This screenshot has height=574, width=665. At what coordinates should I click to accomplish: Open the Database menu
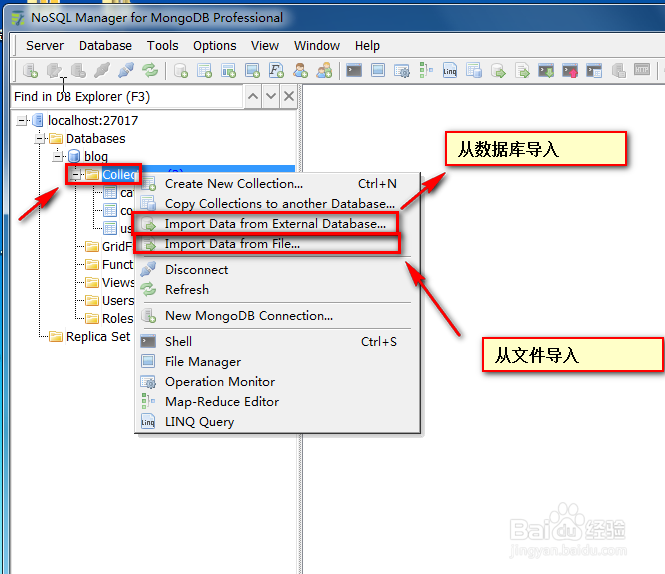point(105,45)
